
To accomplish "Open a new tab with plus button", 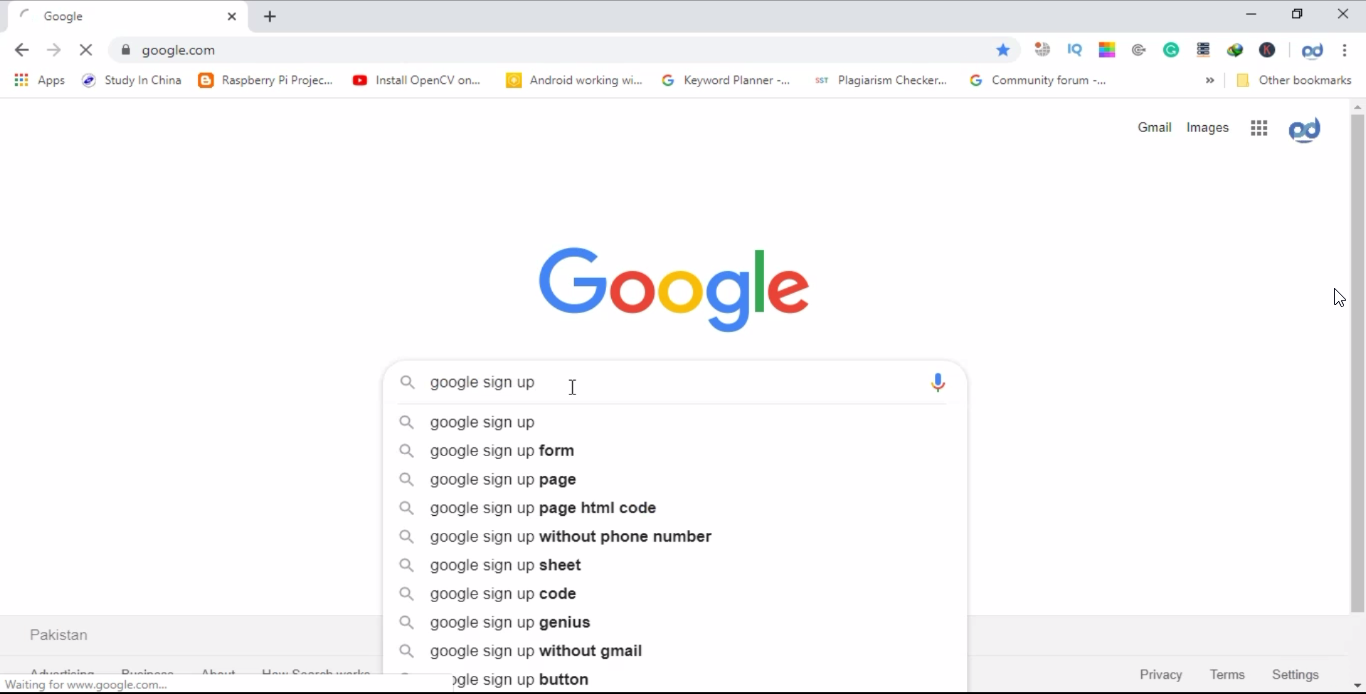I will point(270,16).
